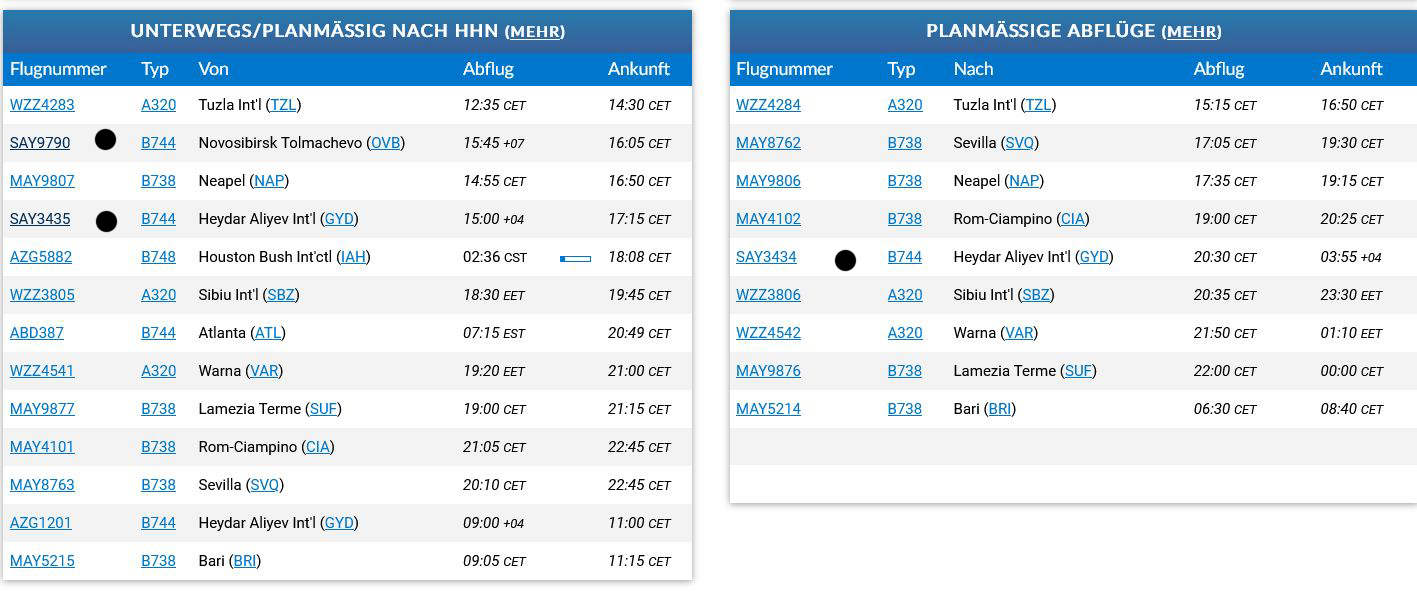Select flight ABD387 from Atlanta
The height and width of the screenshot is (594, 1417).
point(37,333)
